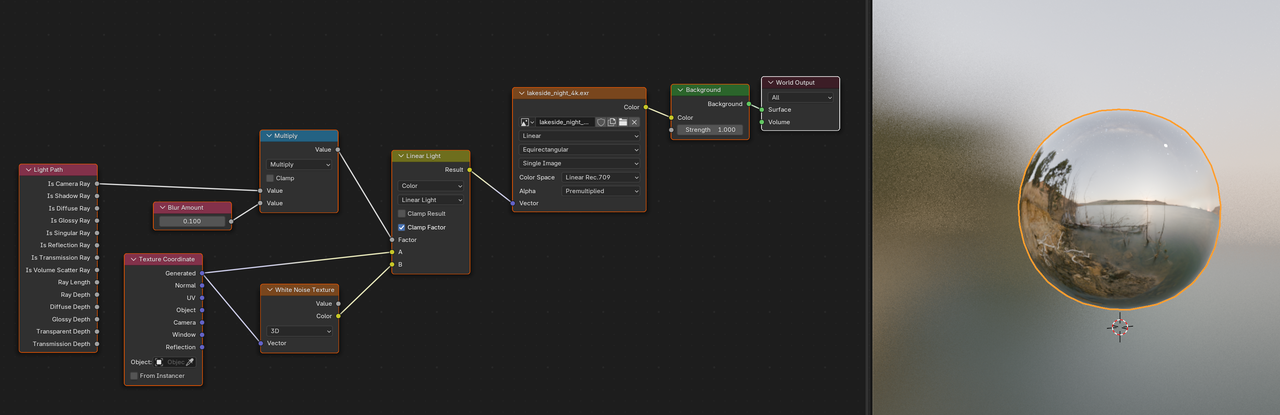
Task: Select the sphere in the 3D viewport
Action: pos(1119,208)
